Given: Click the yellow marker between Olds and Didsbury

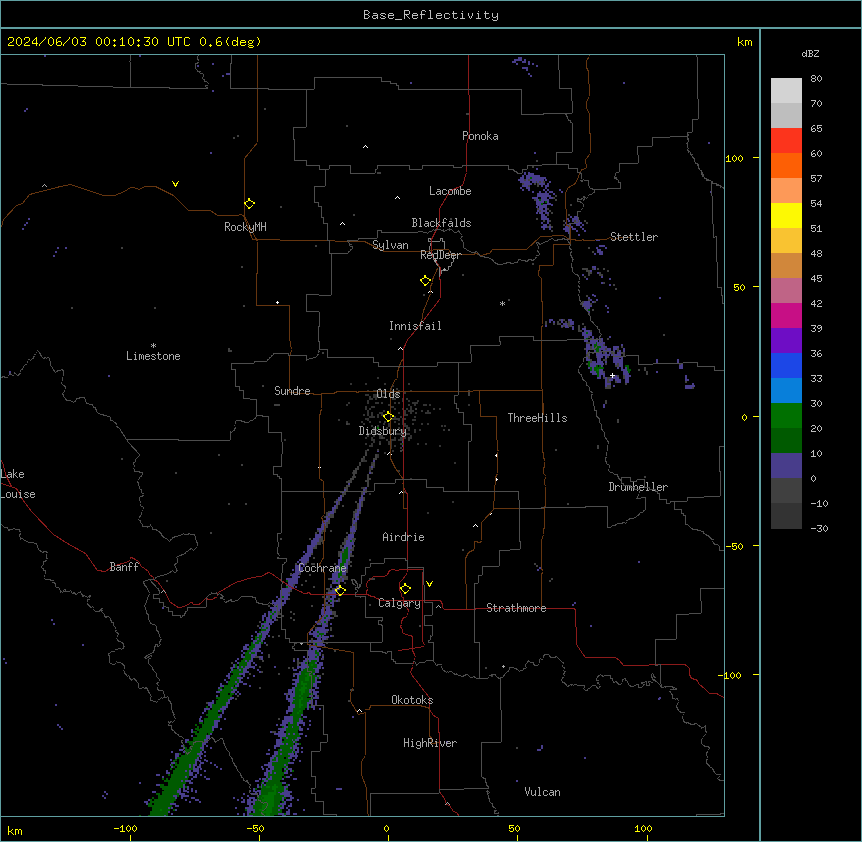Looking at the screenshot, I should pyautogui.click(x=389, y=416).
